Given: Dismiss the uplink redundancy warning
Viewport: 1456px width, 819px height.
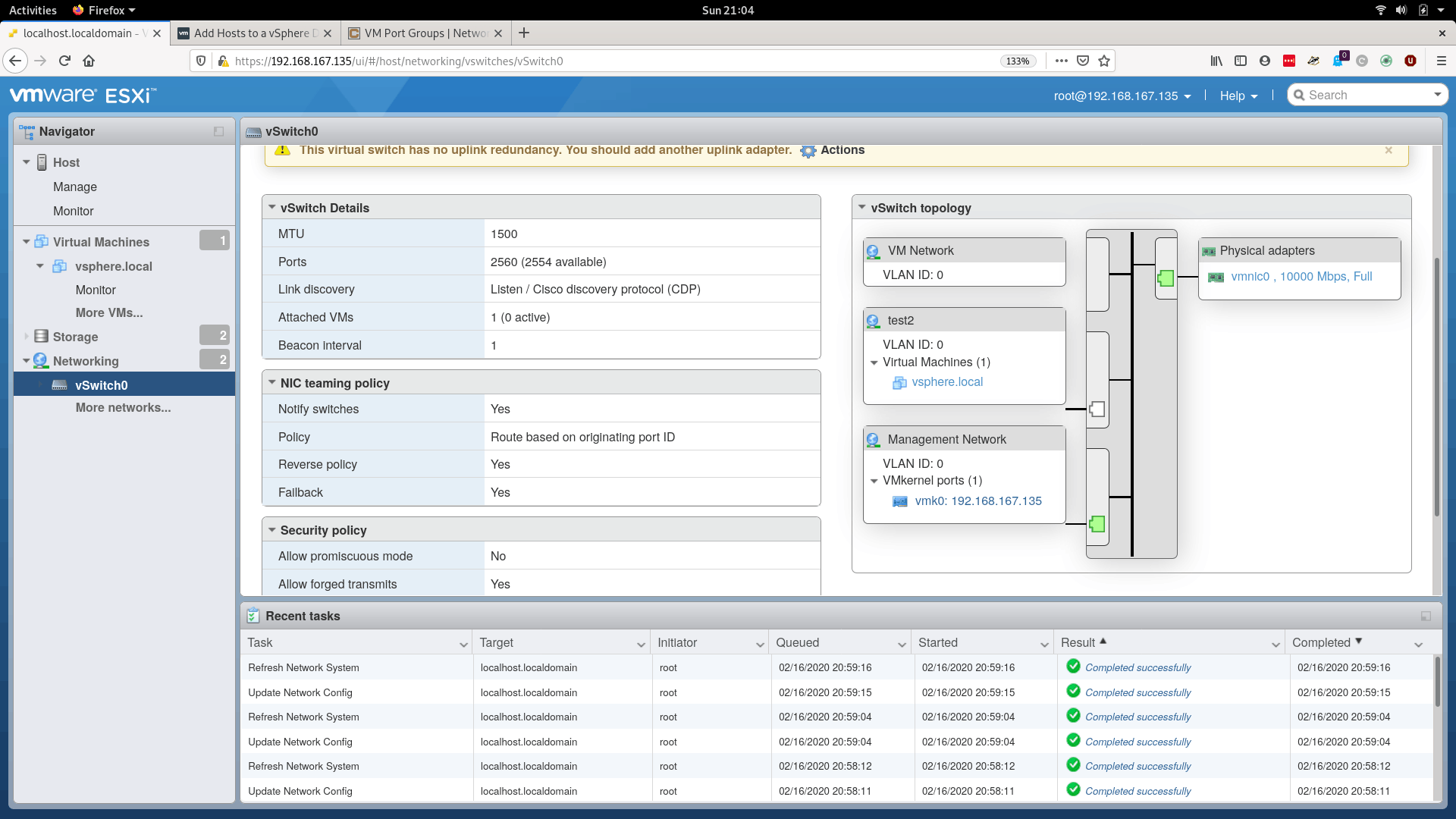Looking at the screenshot, I should (x=1389, y=150).
